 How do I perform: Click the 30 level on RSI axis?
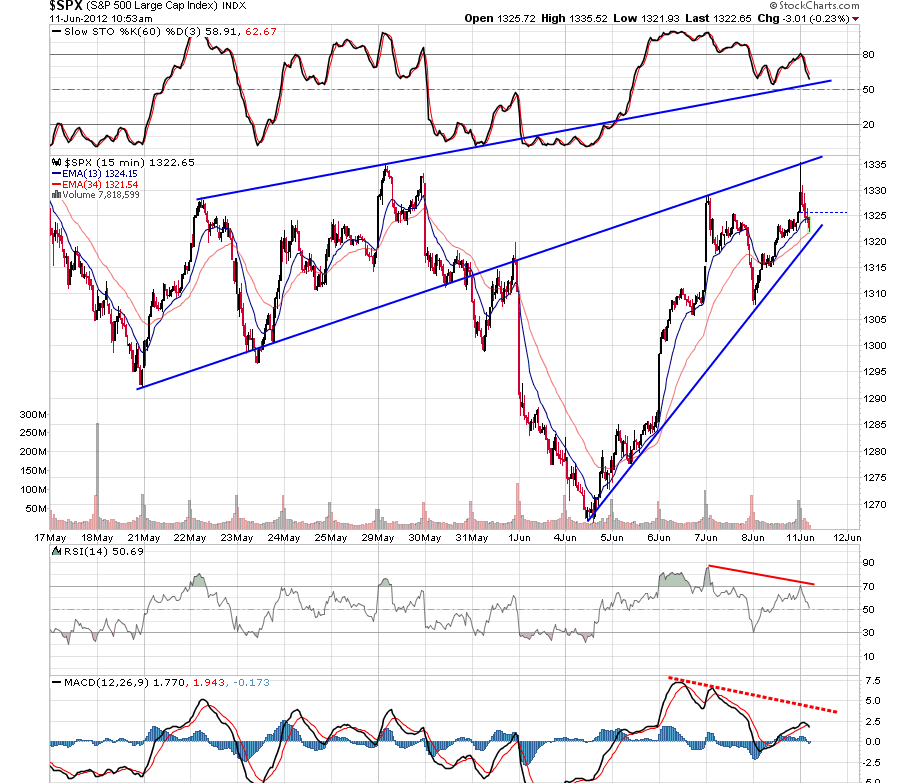(868, 632)
